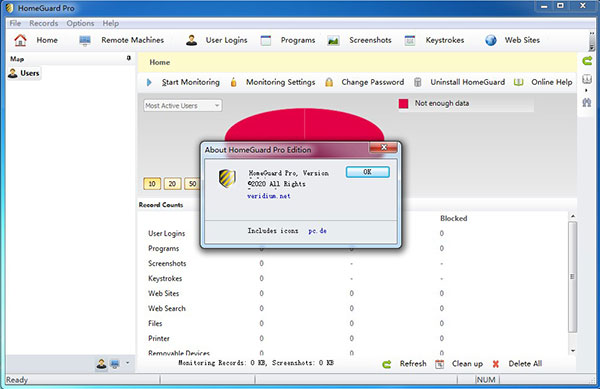The image size is (600, 389).
Task: Open the Remote Machines view
Action: tap(122, 40)
